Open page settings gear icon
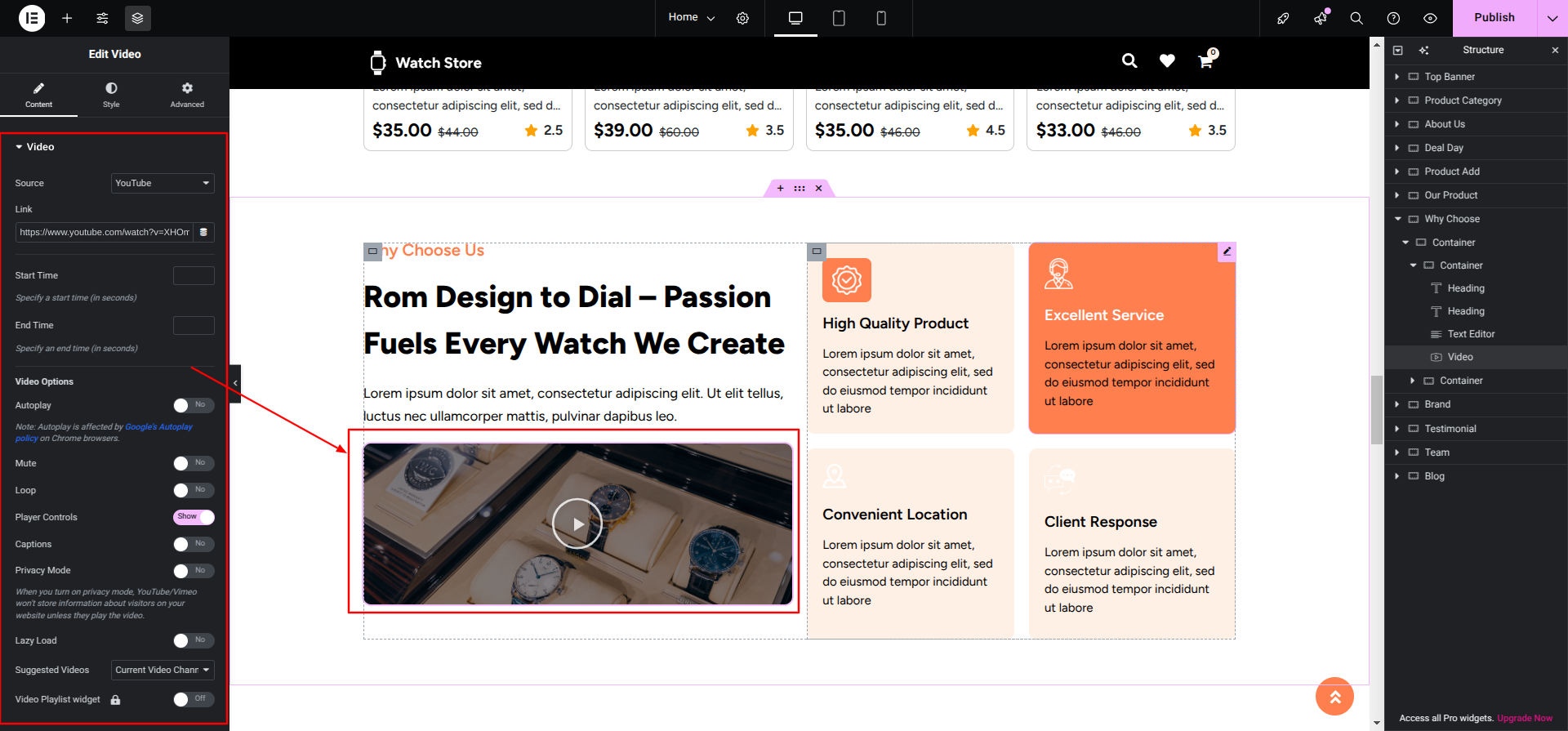 click(x=742, y=18)
